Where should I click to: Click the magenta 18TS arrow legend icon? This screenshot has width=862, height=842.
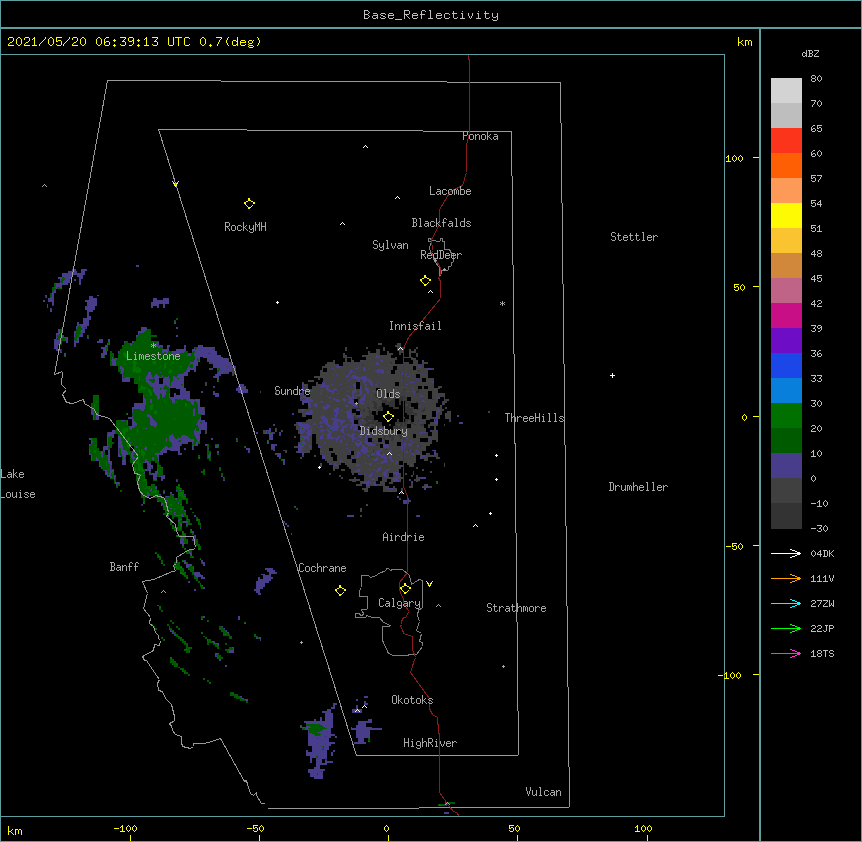pyautogui.click(x=786, y=653)
